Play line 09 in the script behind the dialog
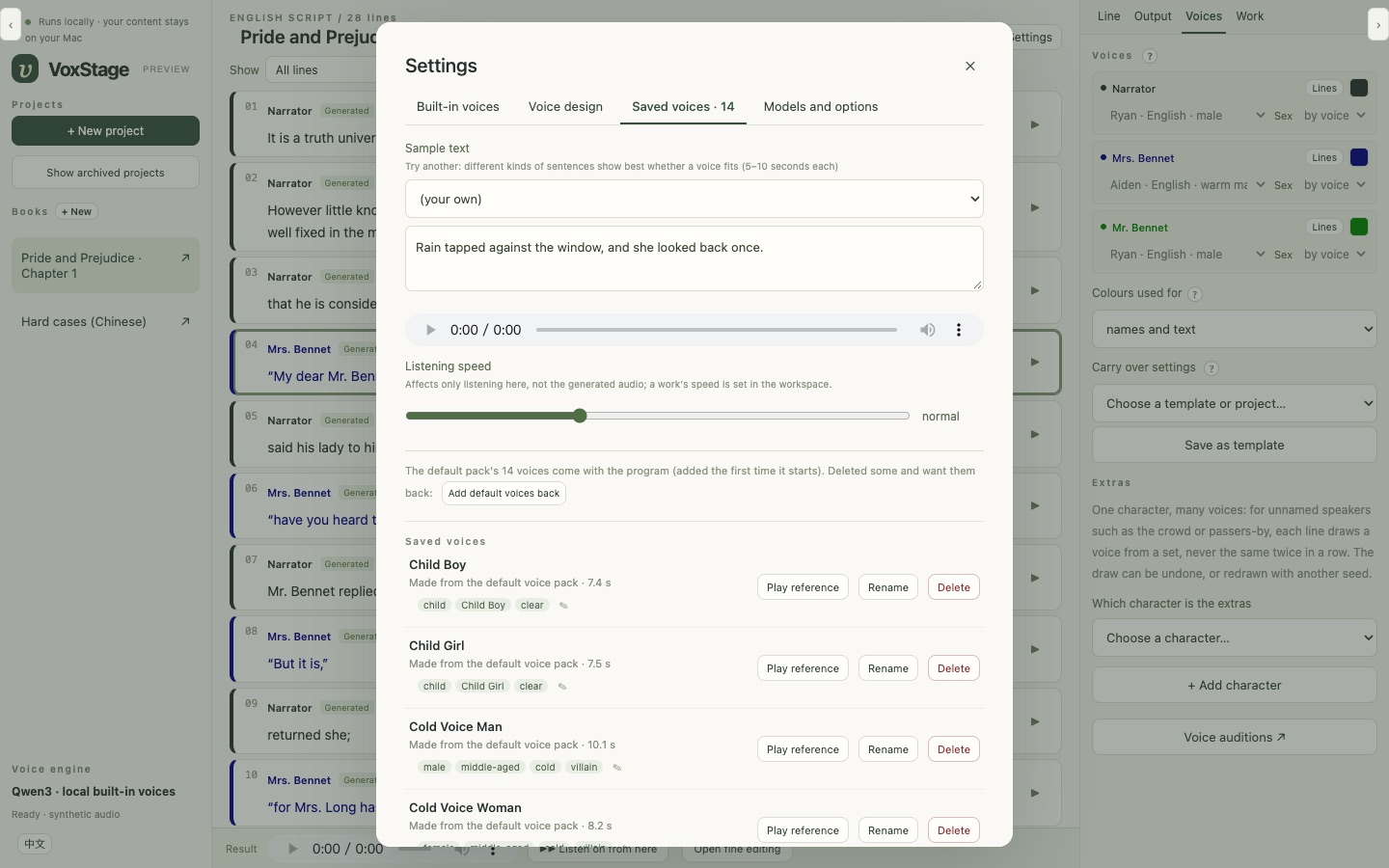This screenshot has width=1389, height=868. coord(1035,721)
